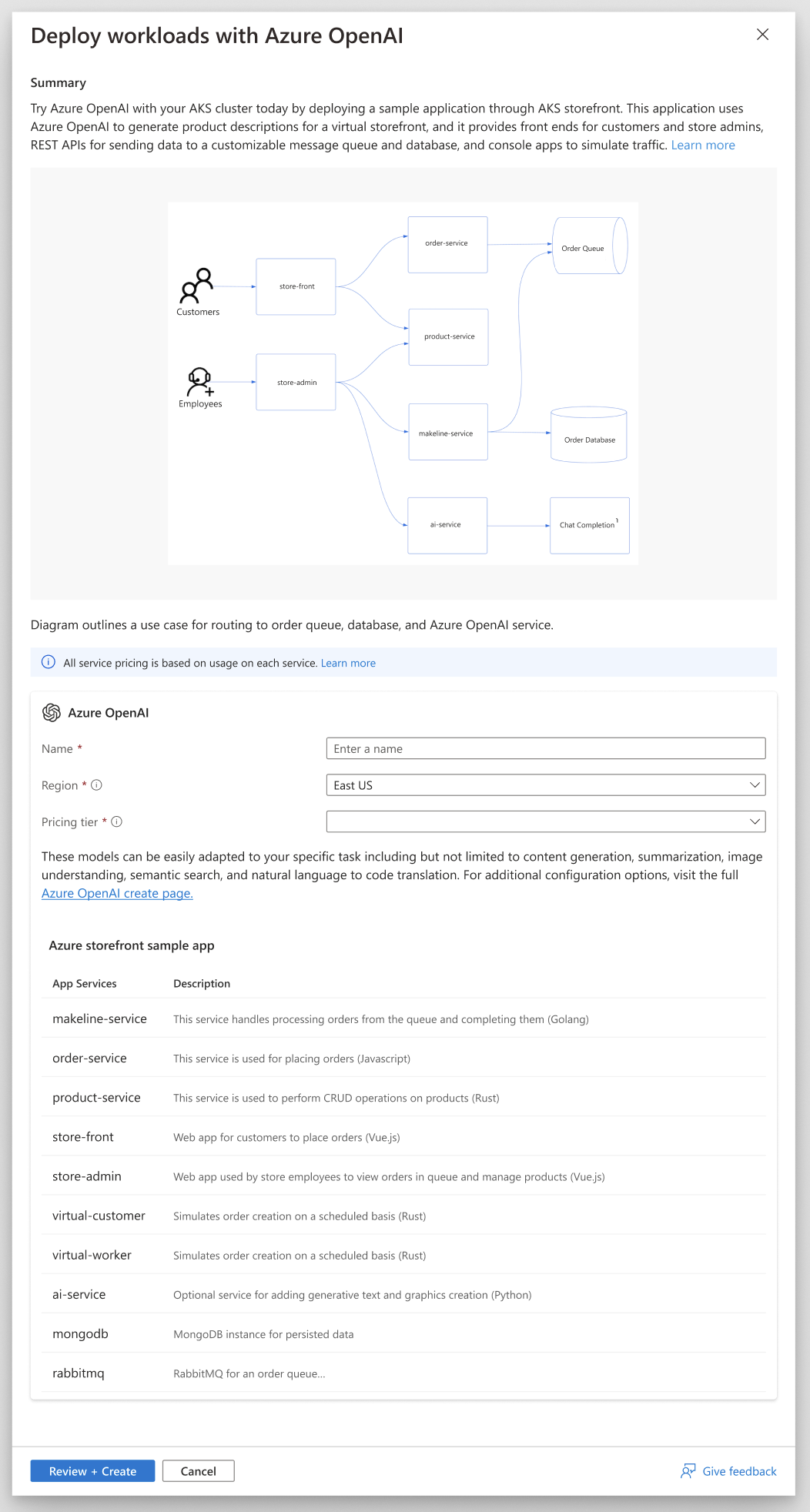Click the store-admin box in diagram
The height and width of the screenshot is (1512, 810).
(296, 382)
